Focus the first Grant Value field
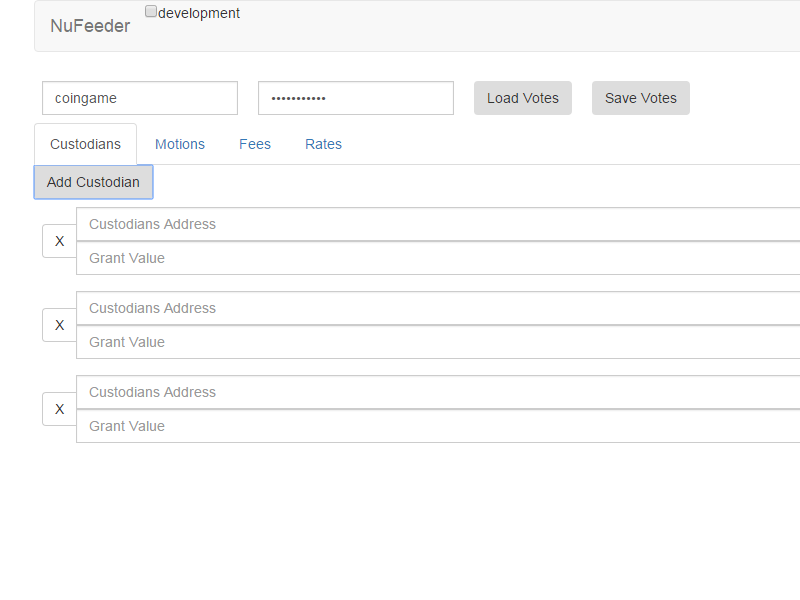The width and height of the screenshot is (800, 600). [x=438, y=258]
